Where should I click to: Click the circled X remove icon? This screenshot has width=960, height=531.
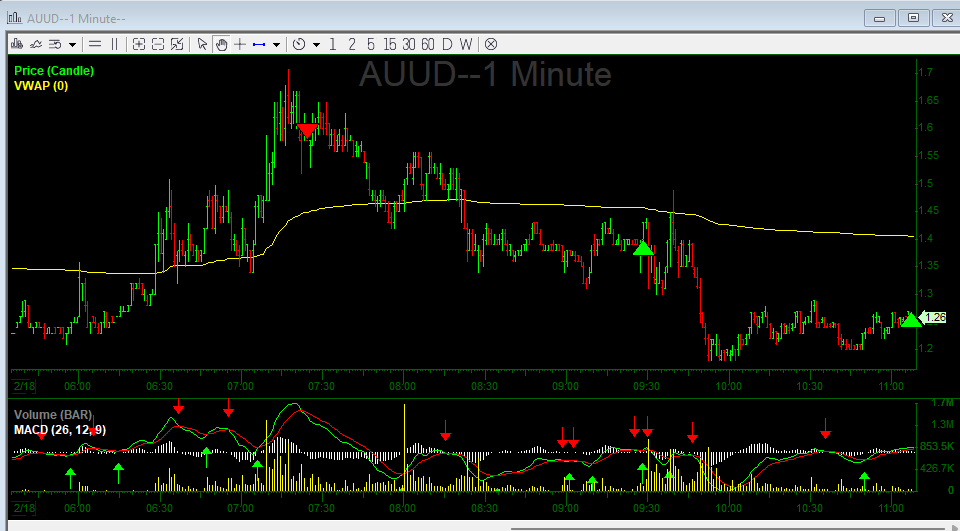(491, 44)
